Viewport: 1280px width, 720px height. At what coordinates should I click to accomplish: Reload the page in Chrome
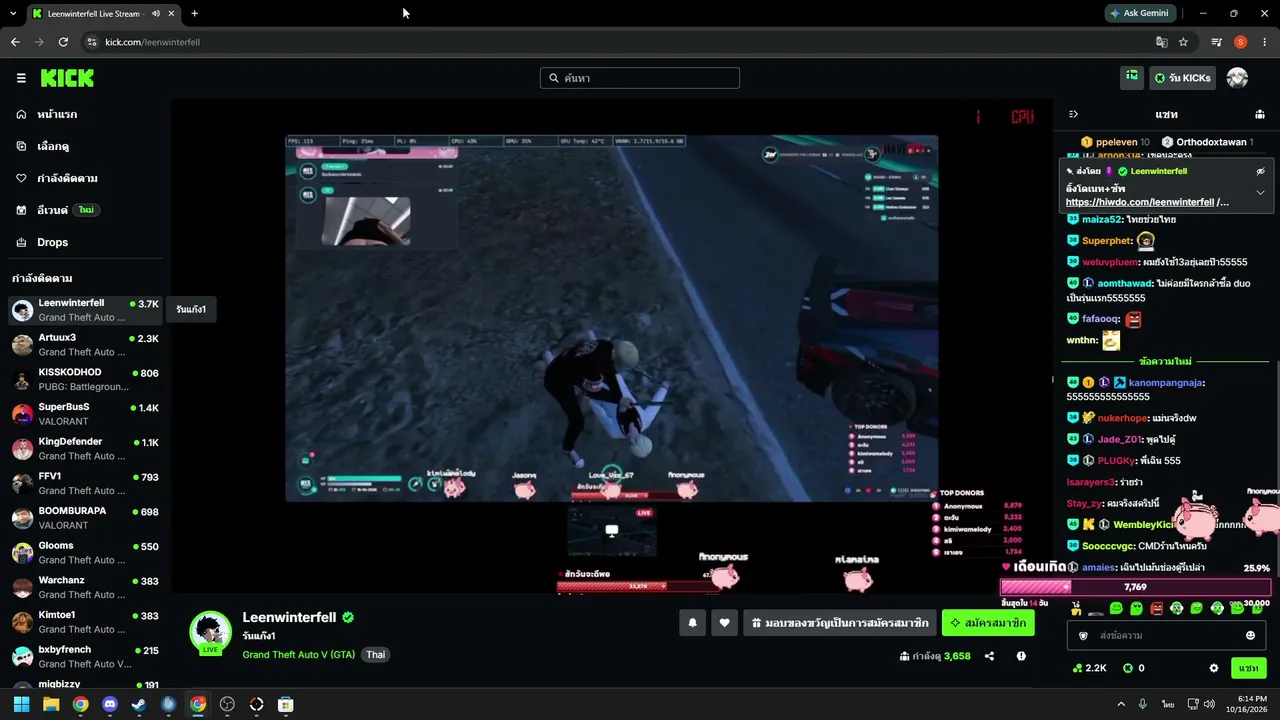tap(63, 42)
